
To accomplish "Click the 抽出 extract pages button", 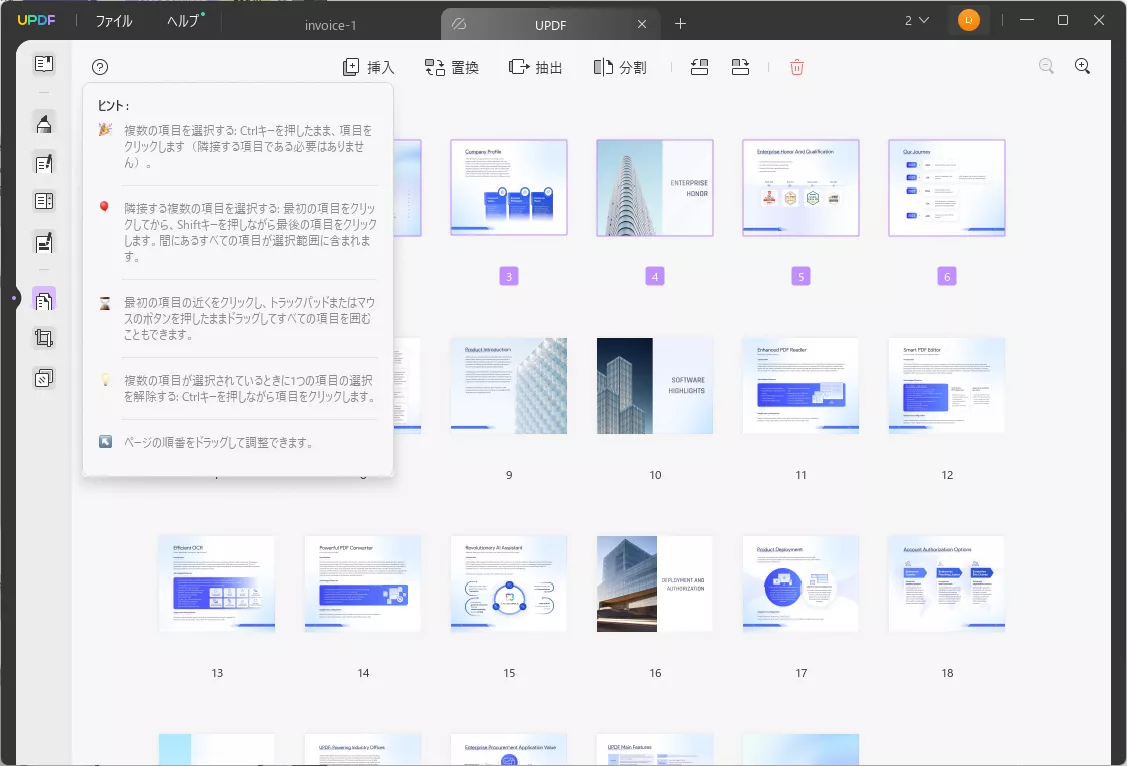I will point(535,68).
